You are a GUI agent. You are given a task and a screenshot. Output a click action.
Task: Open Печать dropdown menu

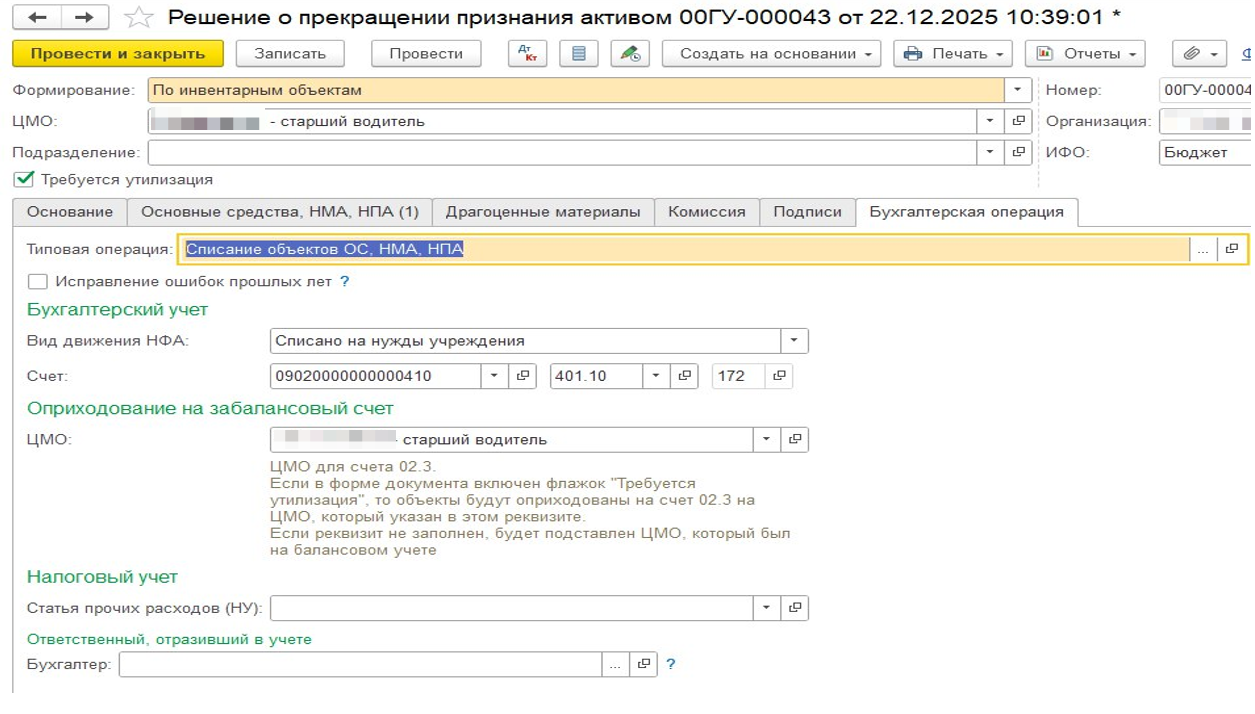pyautogui.click(x=953, y=54)
